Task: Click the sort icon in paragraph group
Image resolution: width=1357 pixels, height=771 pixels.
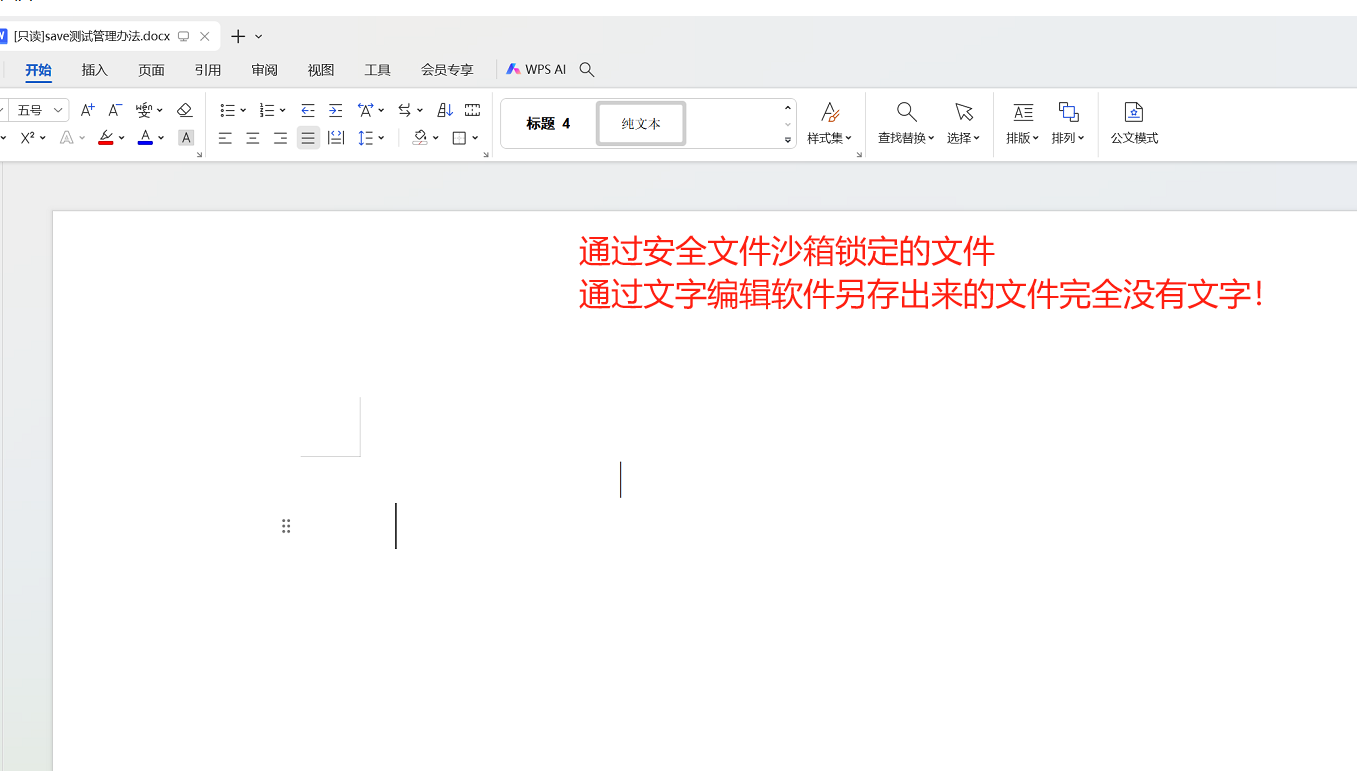Action: [x=445, y=110]
